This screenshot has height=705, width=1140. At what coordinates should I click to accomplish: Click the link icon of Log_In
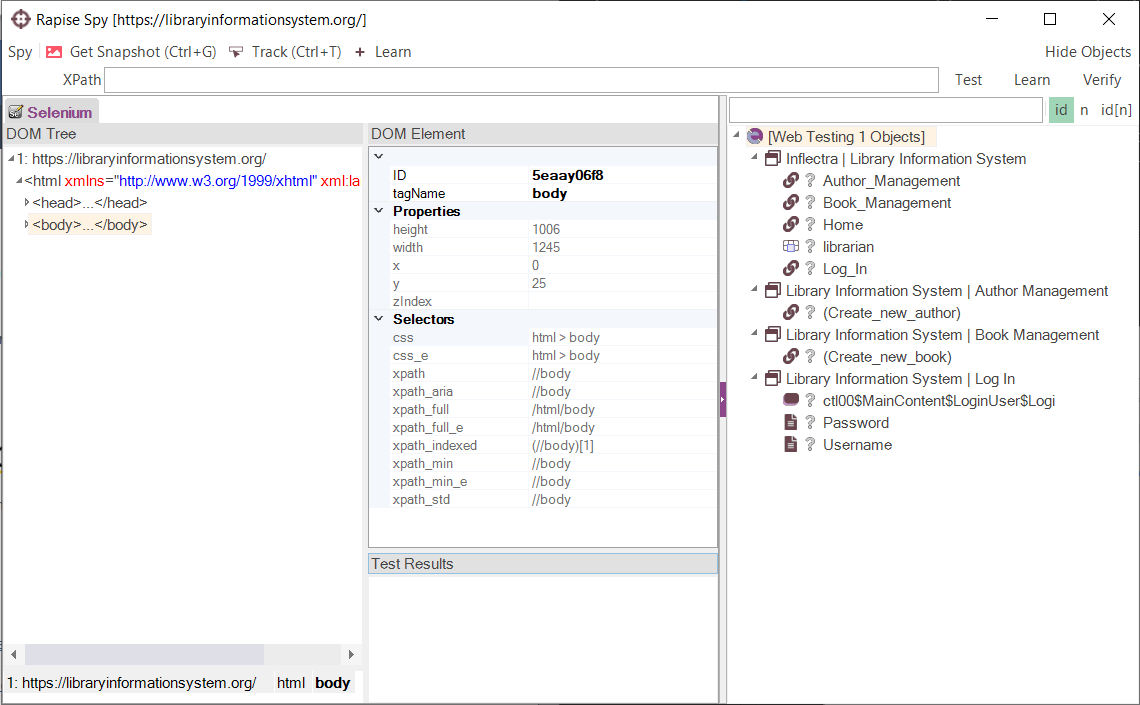791,268
